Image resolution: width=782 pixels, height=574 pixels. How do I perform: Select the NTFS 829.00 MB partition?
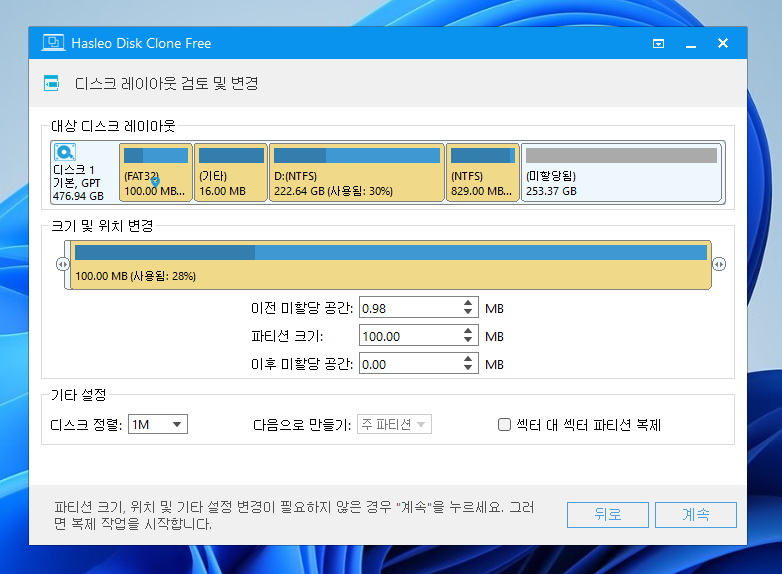point(482,172)
